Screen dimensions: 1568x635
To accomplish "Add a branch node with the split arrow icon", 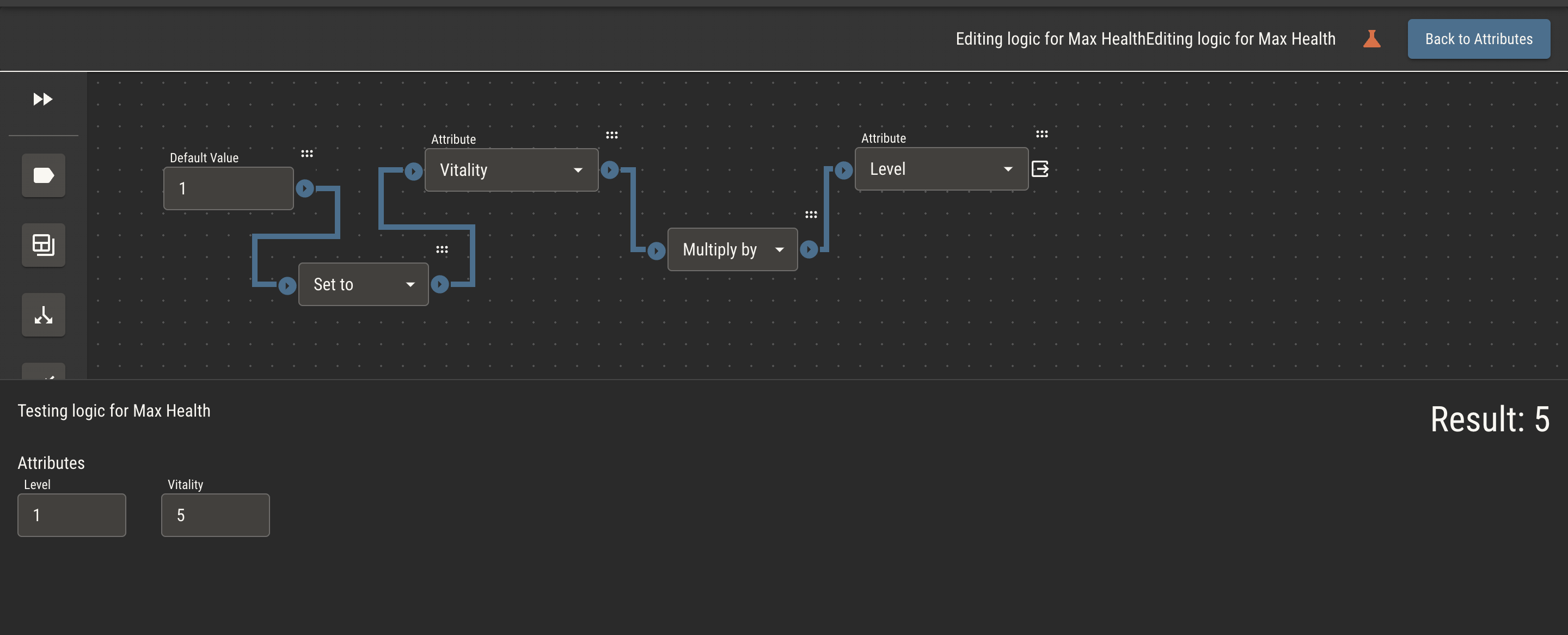I will point(43,315).
